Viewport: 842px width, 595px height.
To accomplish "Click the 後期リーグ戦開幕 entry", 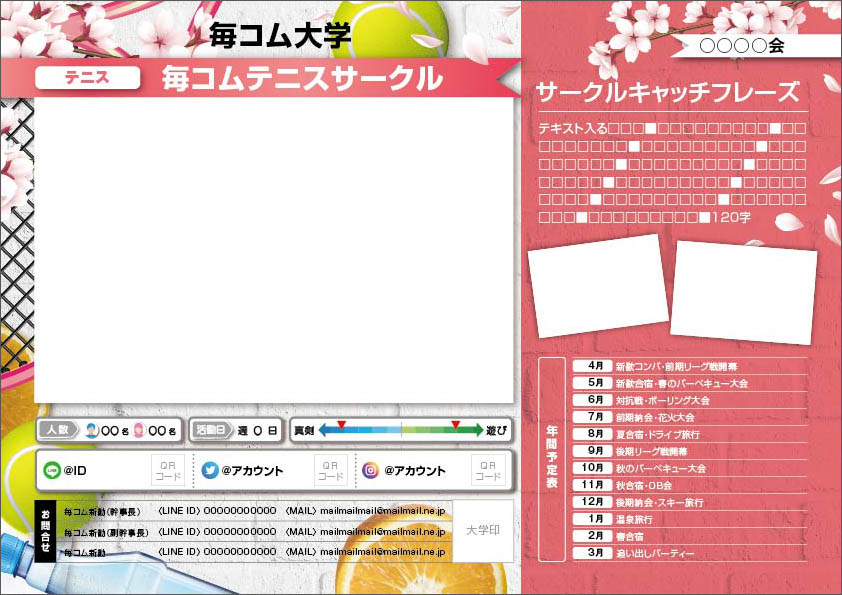I will pyautogui.click(x=651, y=452).
